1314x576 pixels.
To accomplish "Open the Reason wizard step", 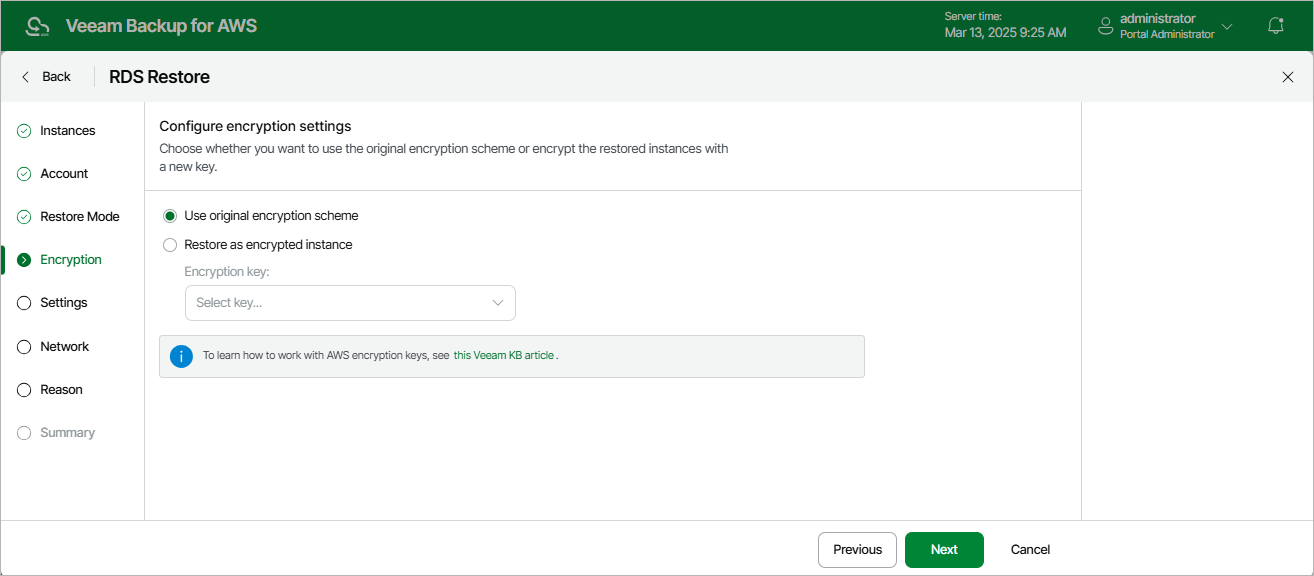I will (x=61, y=390).
